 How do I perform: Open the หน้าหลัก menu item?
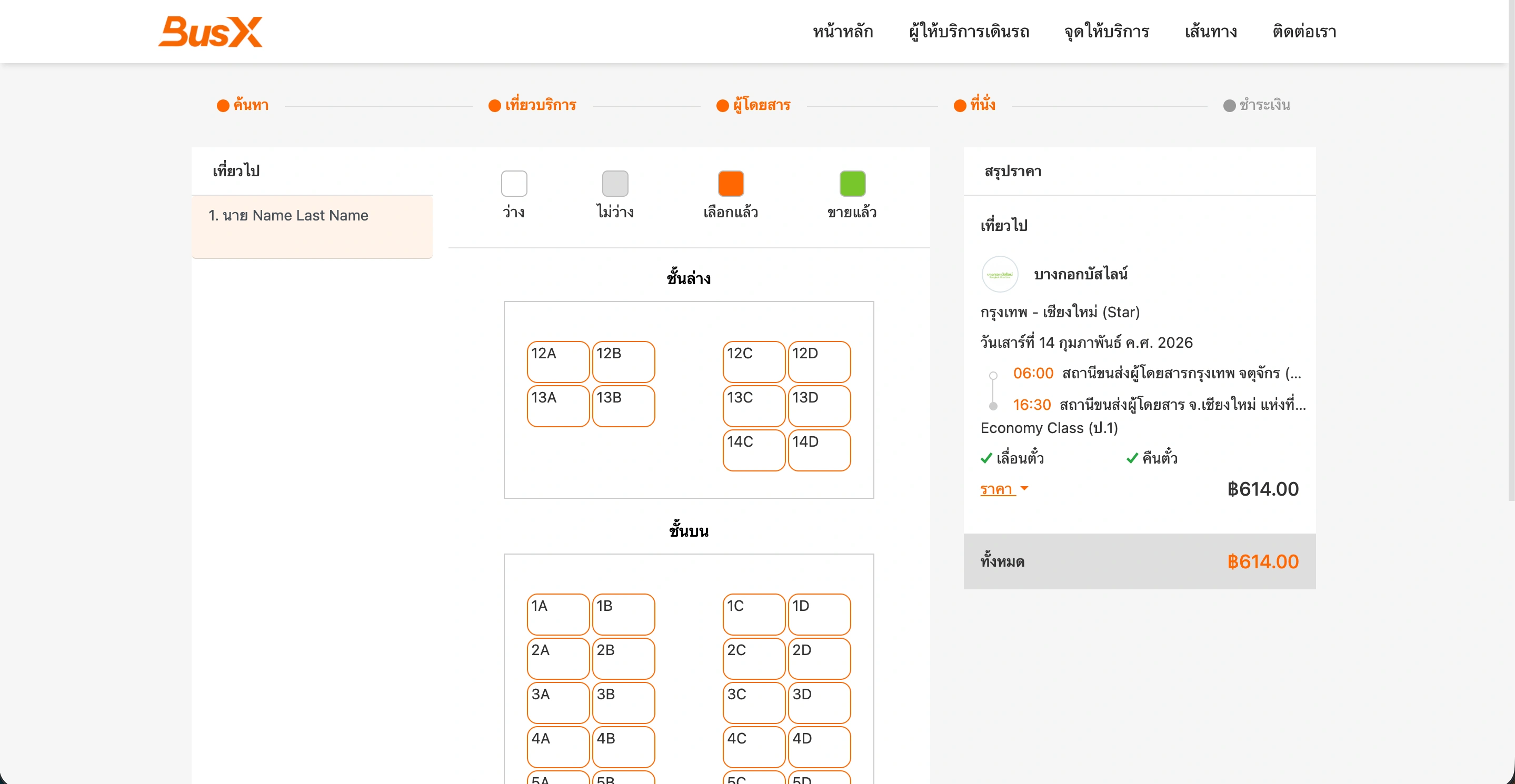point(843,31)
